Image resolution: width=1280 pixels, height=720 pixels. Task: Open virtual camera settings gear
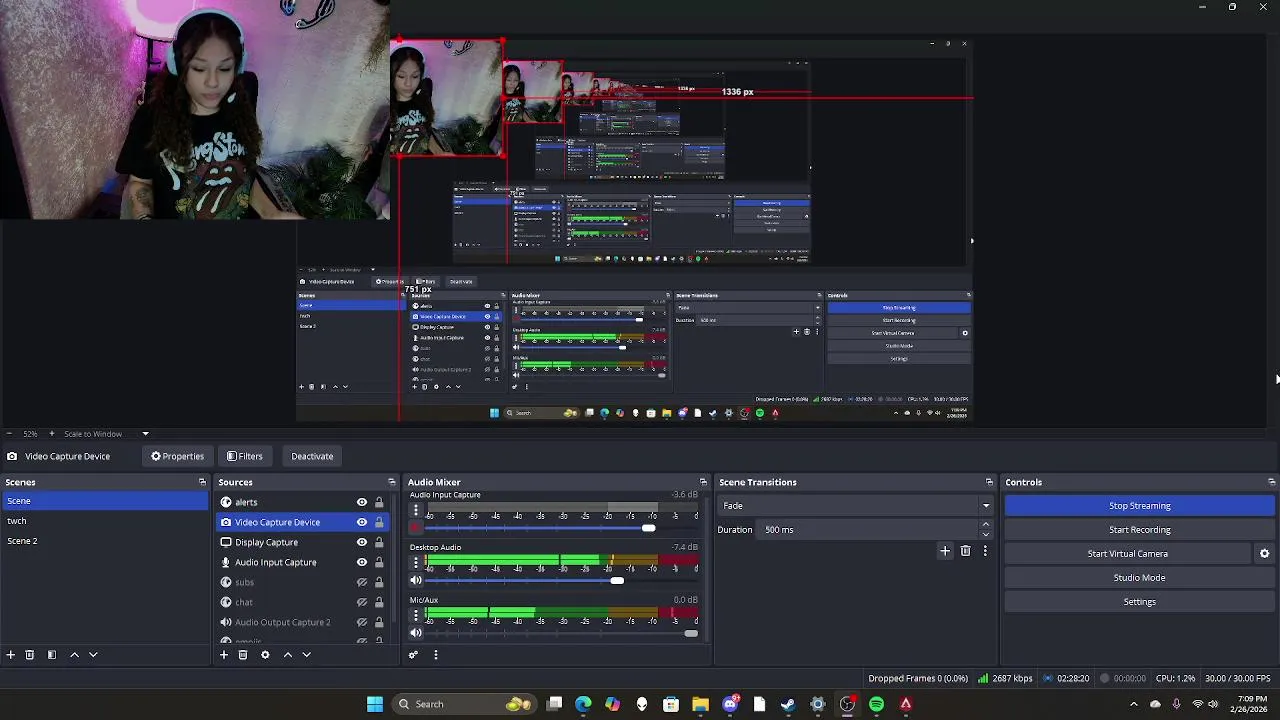1264,554
